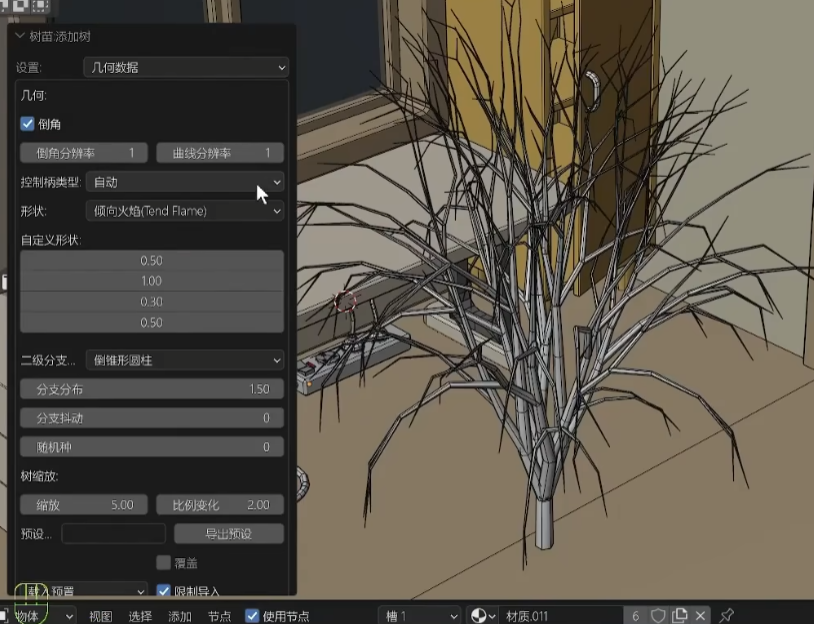Toggle the 使用节点 checkbox
This screenshot has width=814, height=624.
coord(253,616)
